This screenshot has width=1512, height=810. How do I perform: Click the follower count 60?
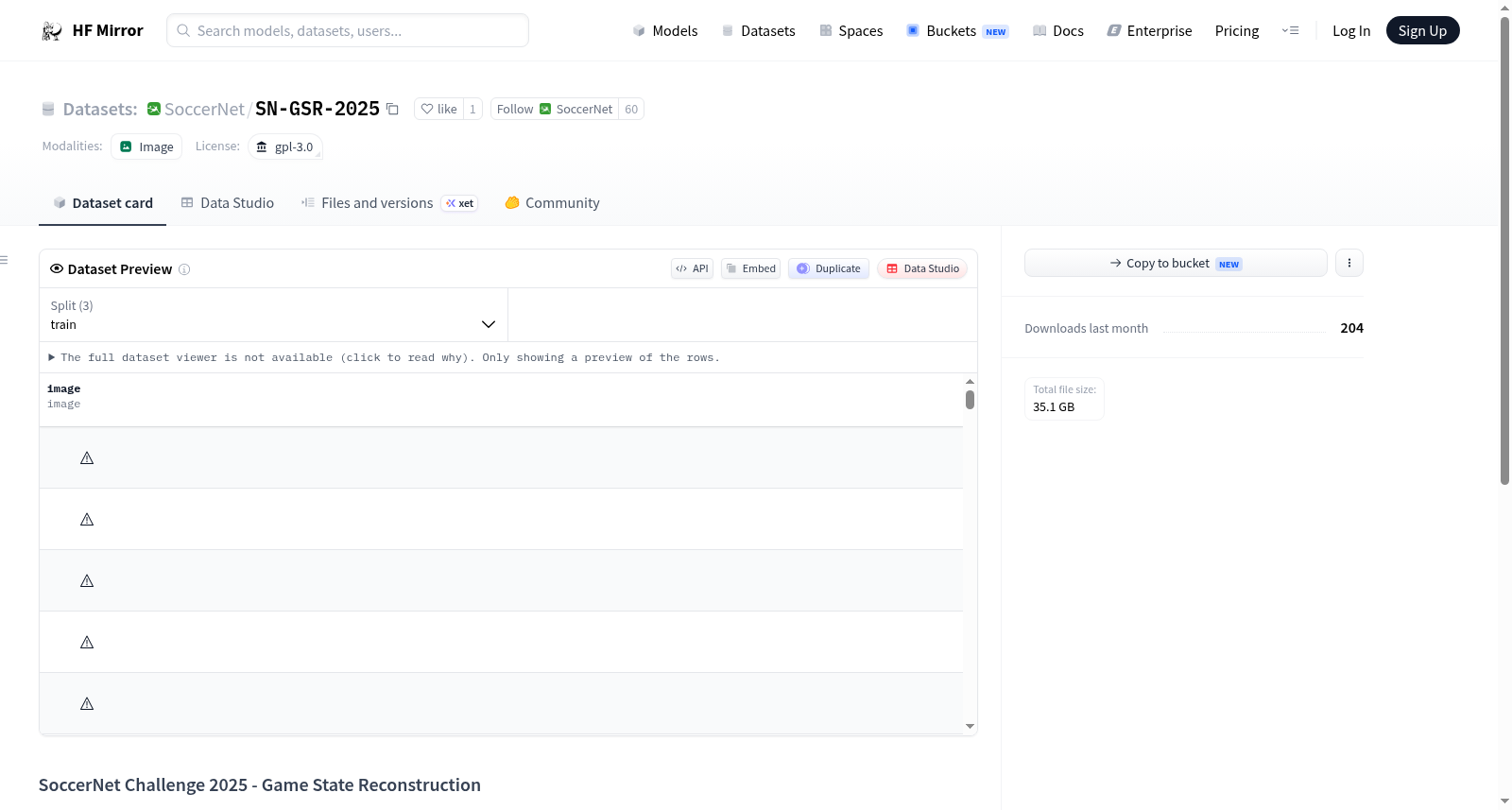tap(631, 110)
